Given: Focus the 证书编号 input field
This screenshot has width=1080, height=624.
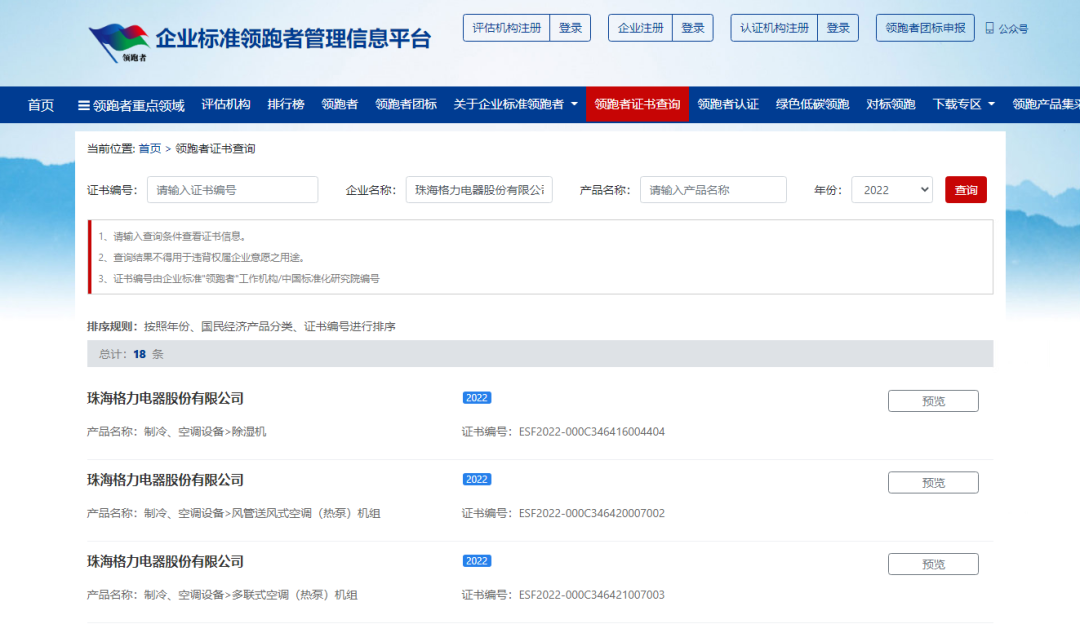Looking at the screenshot, I should point(232,190).
